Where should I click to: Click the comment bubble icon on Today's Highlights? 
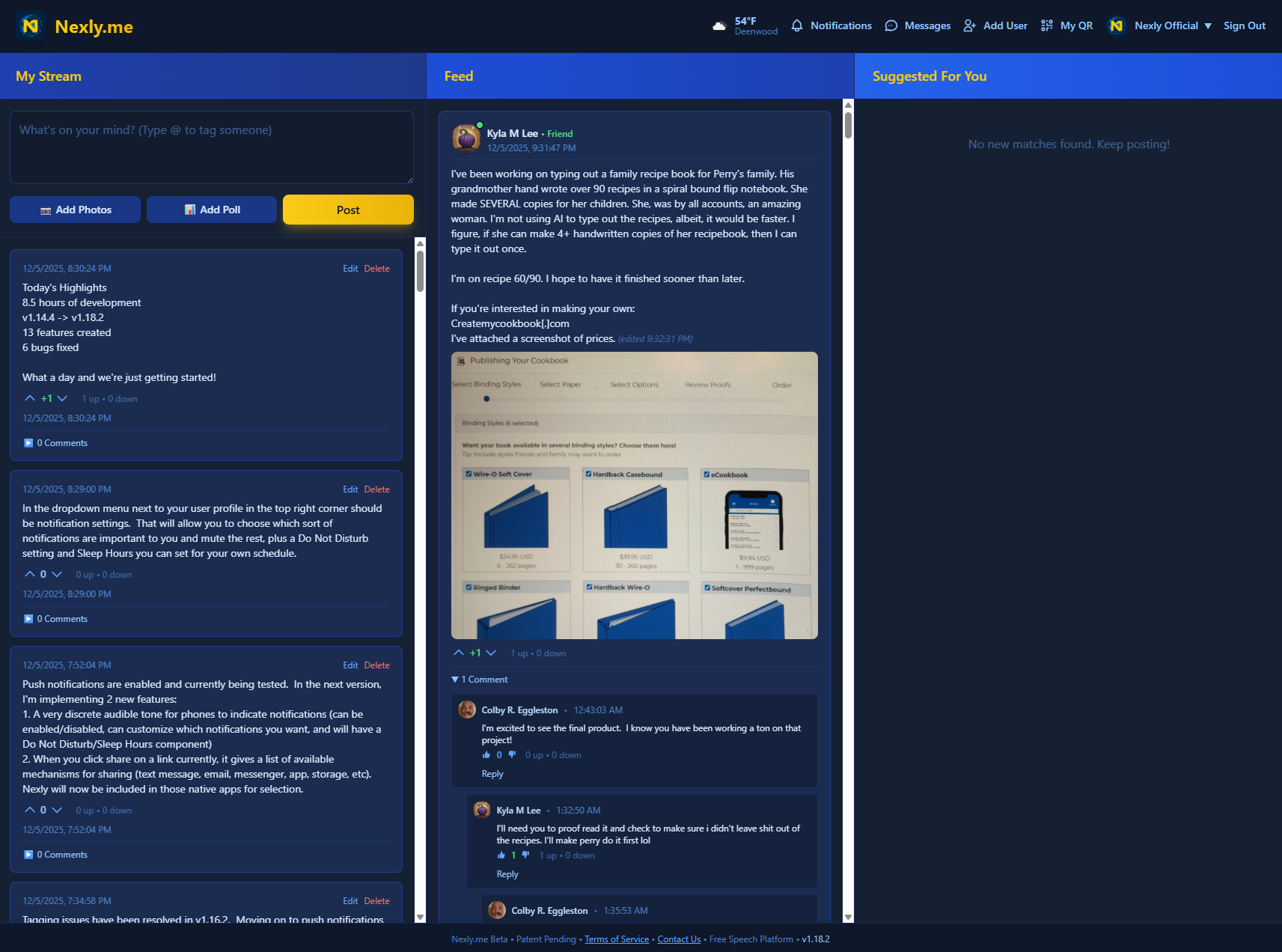(x=28, y=442)
